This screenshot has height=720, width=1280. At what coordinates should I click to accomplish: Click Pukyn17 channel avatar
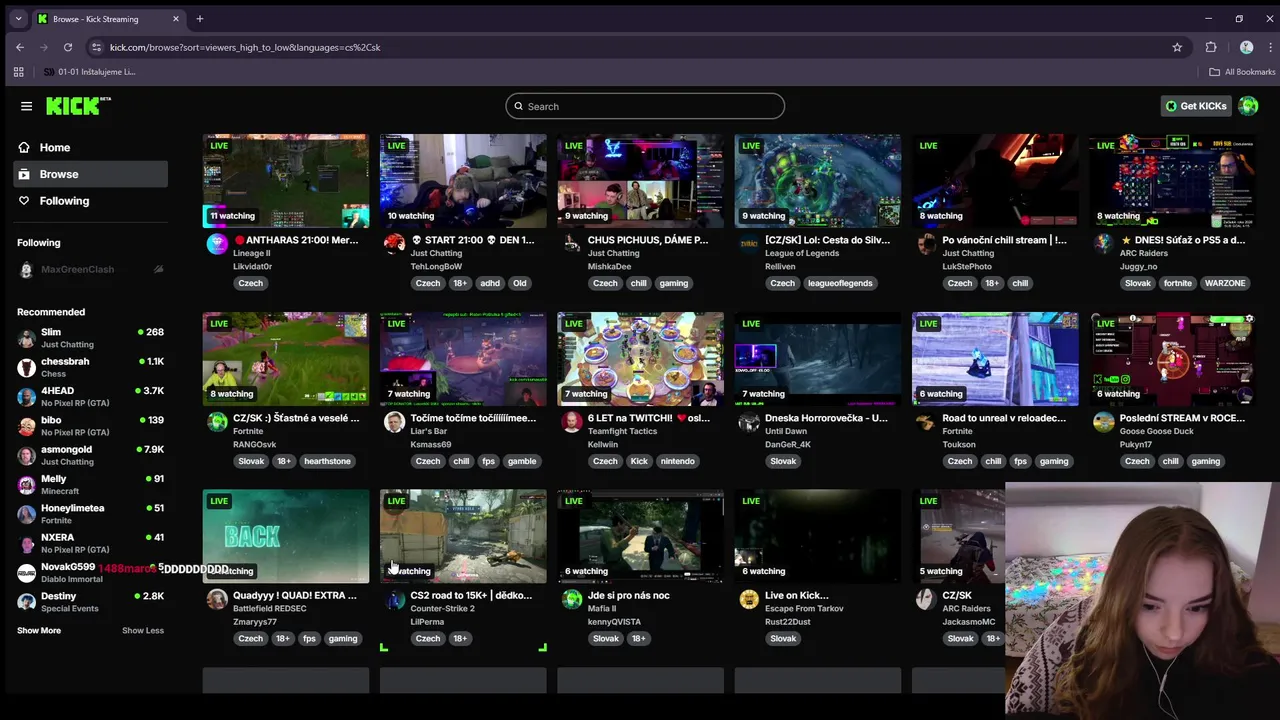(x=1104, y=421)
